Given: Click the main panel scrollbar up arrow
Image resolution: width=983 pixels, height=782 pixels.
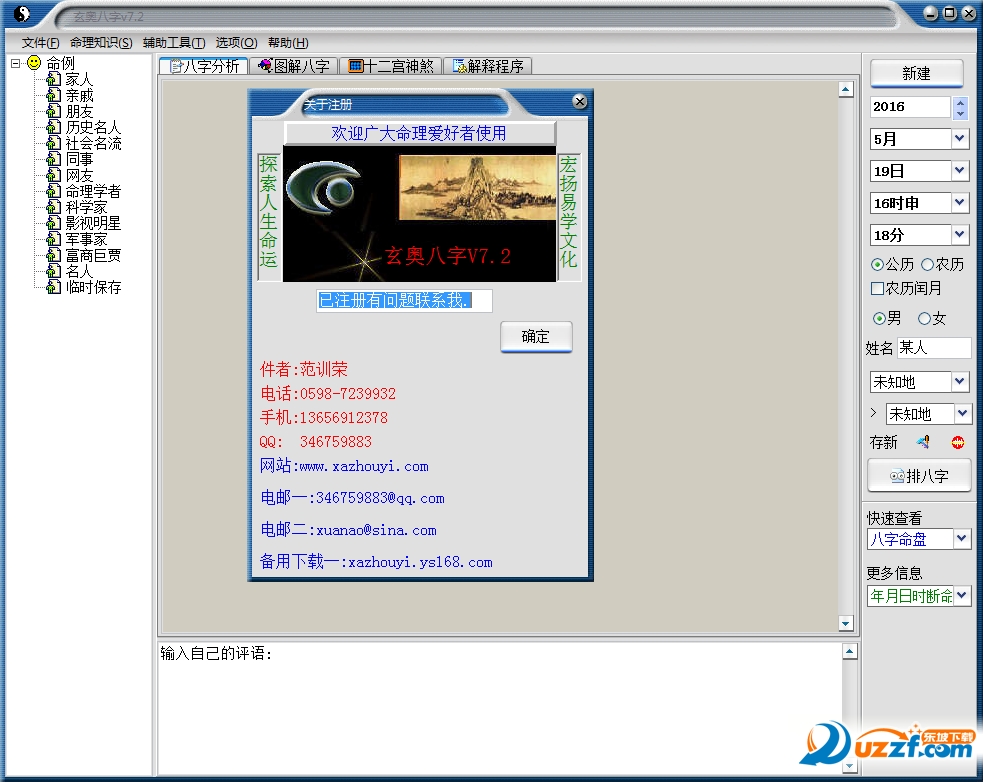Looking at the screenshot, I should [x=846, y=89].
